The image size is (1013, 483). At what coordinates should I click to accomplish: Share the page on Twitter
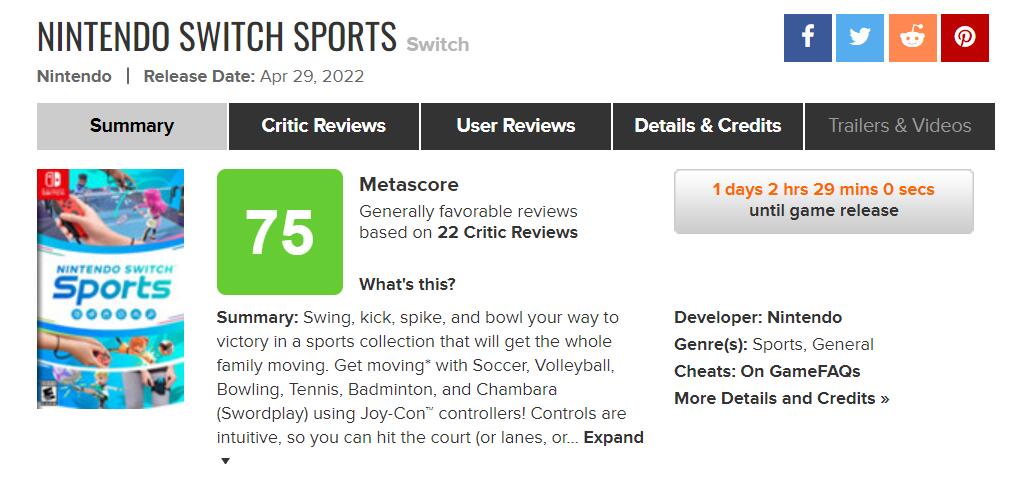[x=860, y=38]
